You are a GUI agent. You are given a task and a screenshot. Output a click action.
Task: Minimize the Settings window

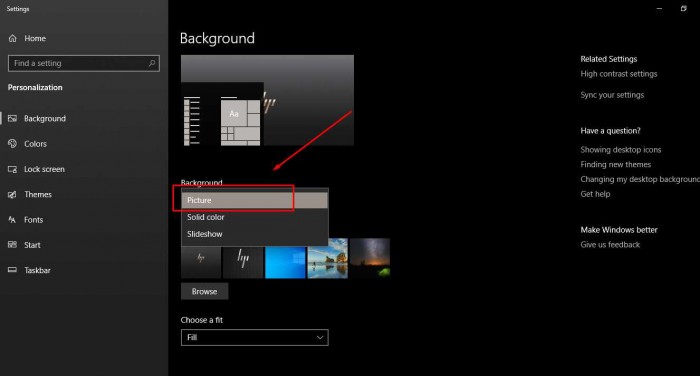[x=659, y=8]
